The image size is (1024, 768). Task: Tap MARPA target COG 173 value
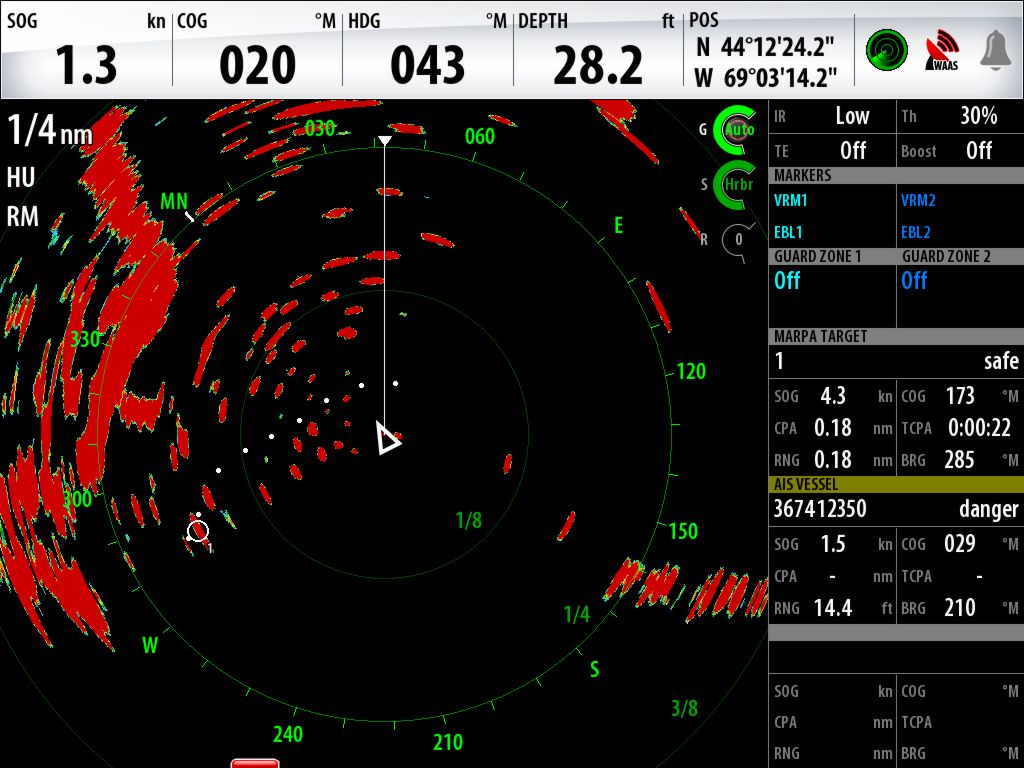pyautogui.click(x=960, y=396)
